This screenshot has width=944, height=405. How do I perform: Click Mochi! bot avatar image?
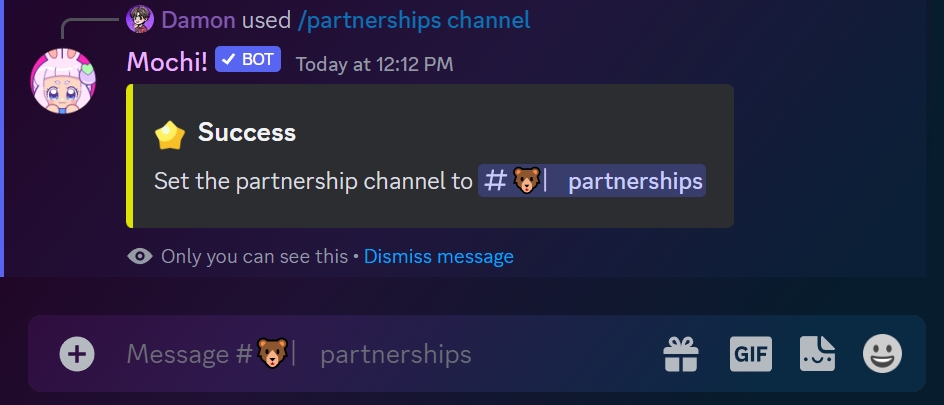click(x=63, y=81)
